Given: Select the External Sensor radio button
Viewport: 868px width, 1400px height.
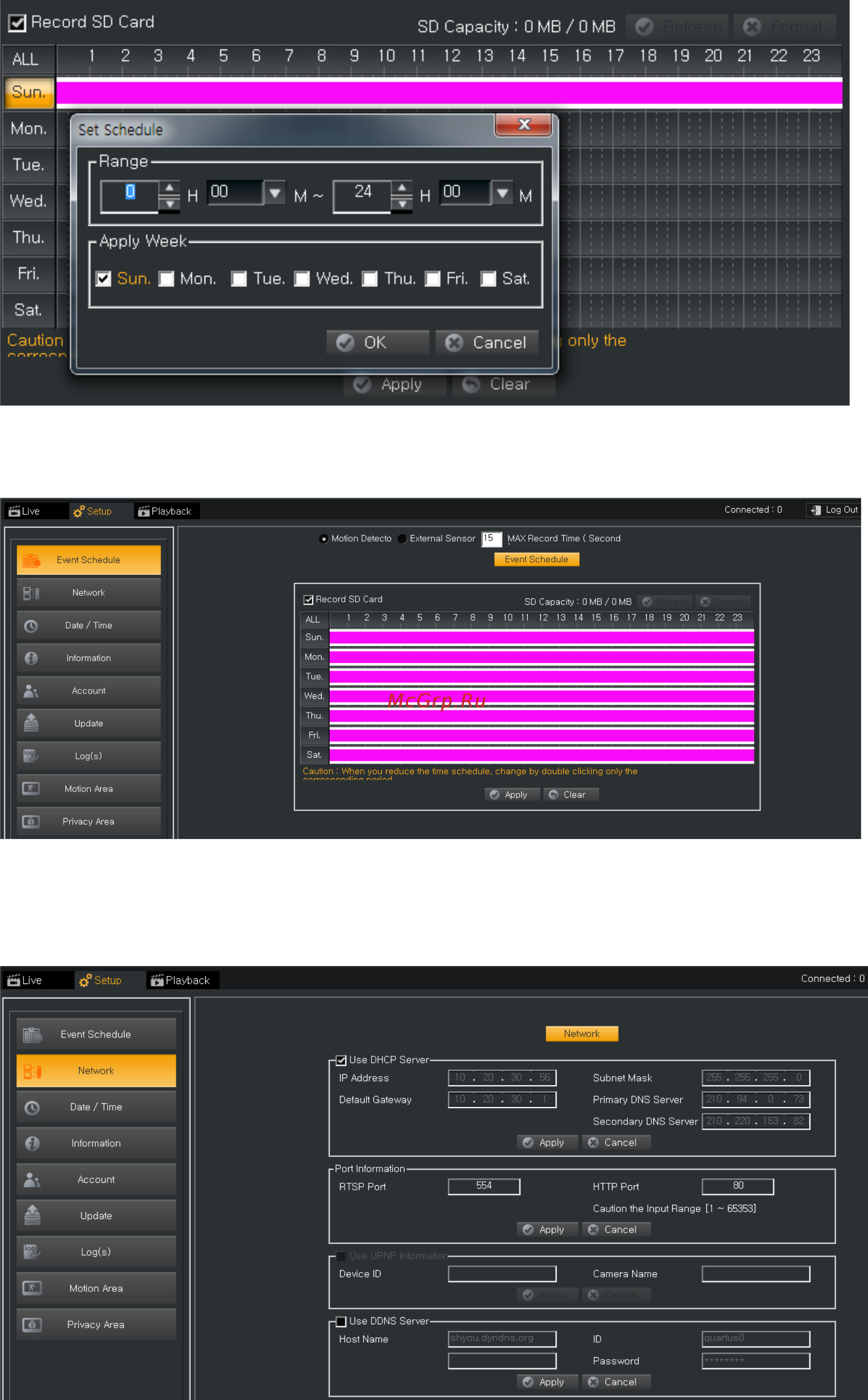Looking at the screenshot, I should (x=402, y=539).
